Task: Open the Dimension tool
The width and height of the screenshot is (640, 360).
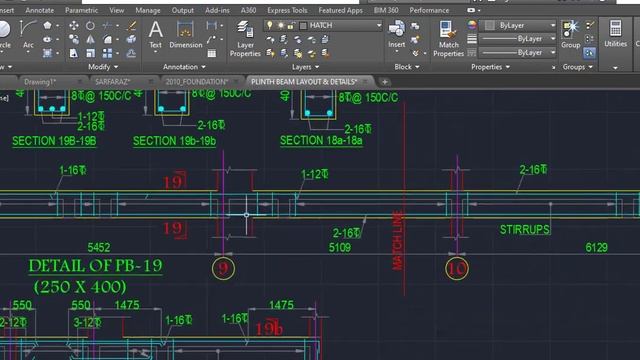Action: coord(186,35)
